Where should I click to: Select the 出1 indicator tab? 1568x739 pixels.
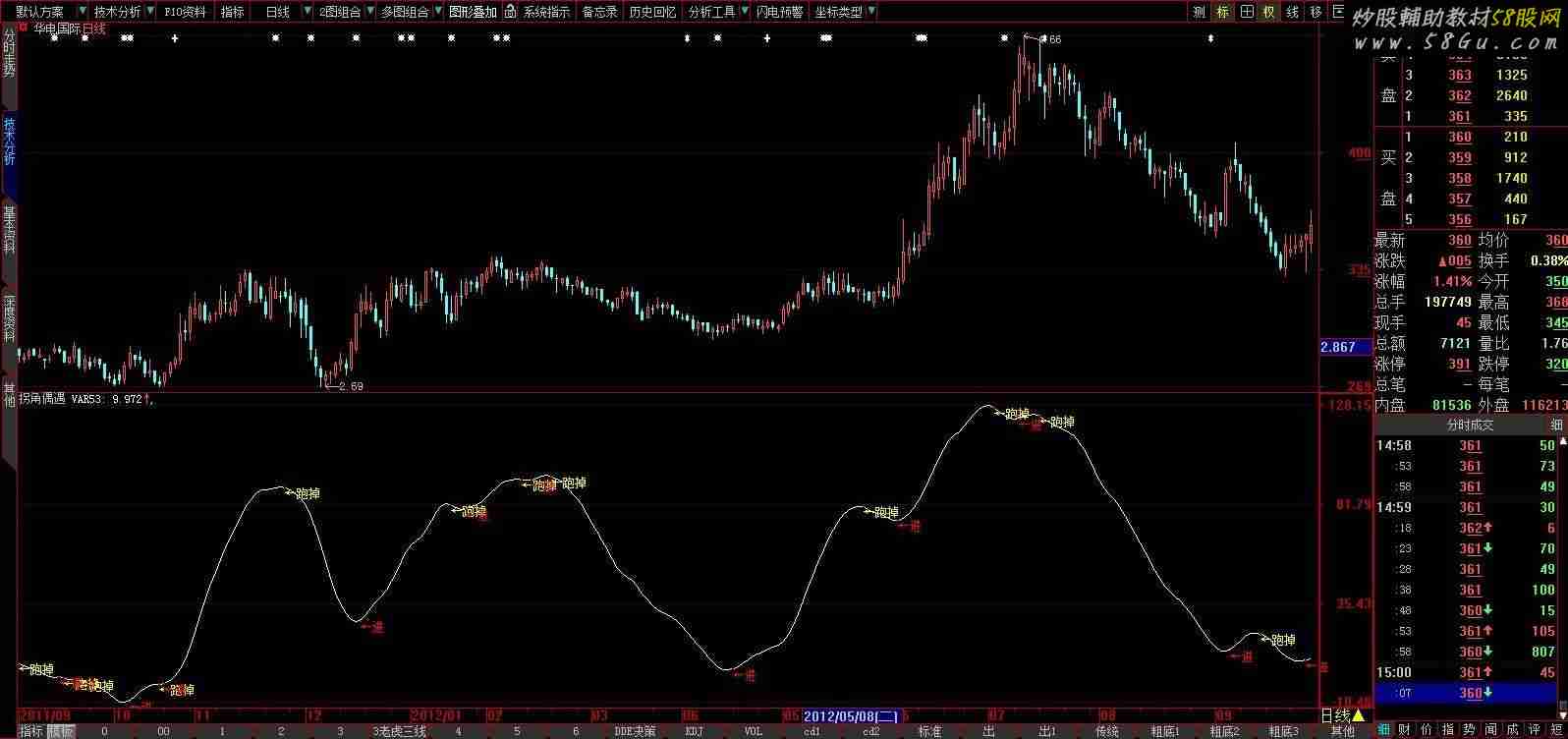tap(1047, 731)
